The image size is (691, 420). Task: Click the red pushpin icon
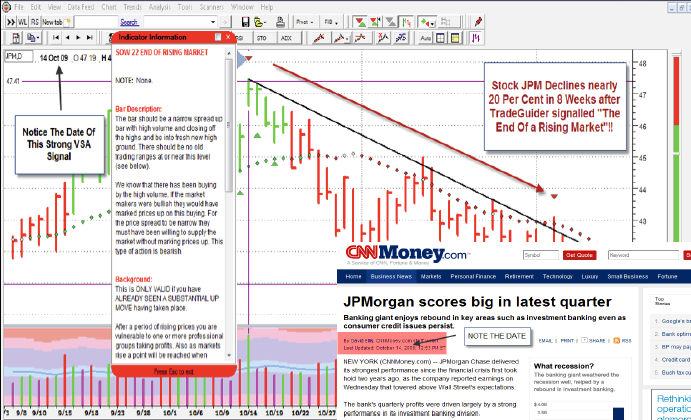pyautogui.click(x=478, y=22)
